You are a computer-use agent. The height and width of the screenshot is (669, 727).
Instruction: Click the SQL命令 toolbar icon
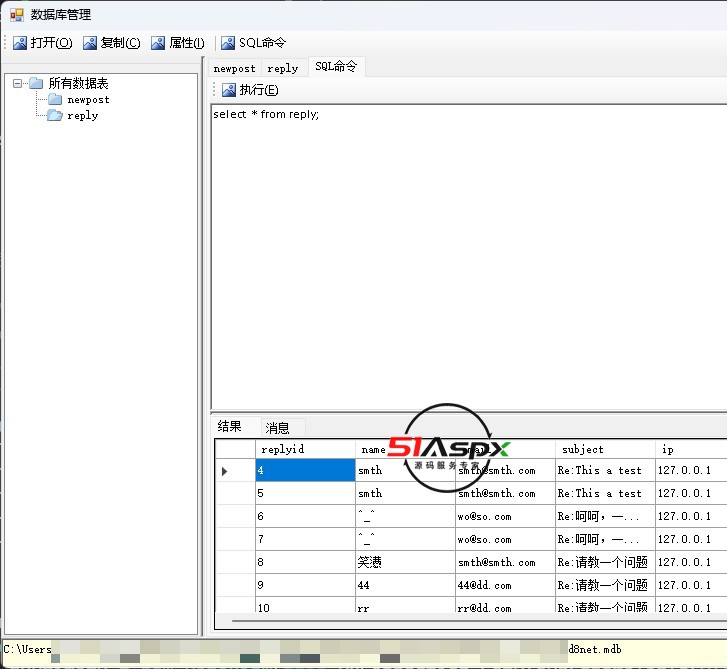tap(228, 43)
